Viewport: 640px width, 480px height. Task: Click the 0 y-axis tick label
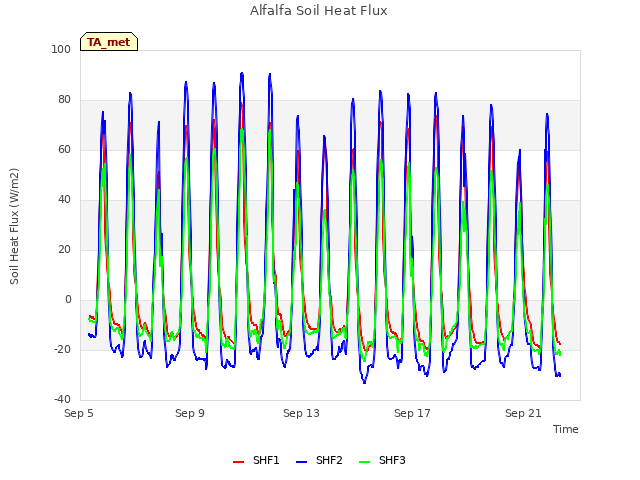point(68,300)
